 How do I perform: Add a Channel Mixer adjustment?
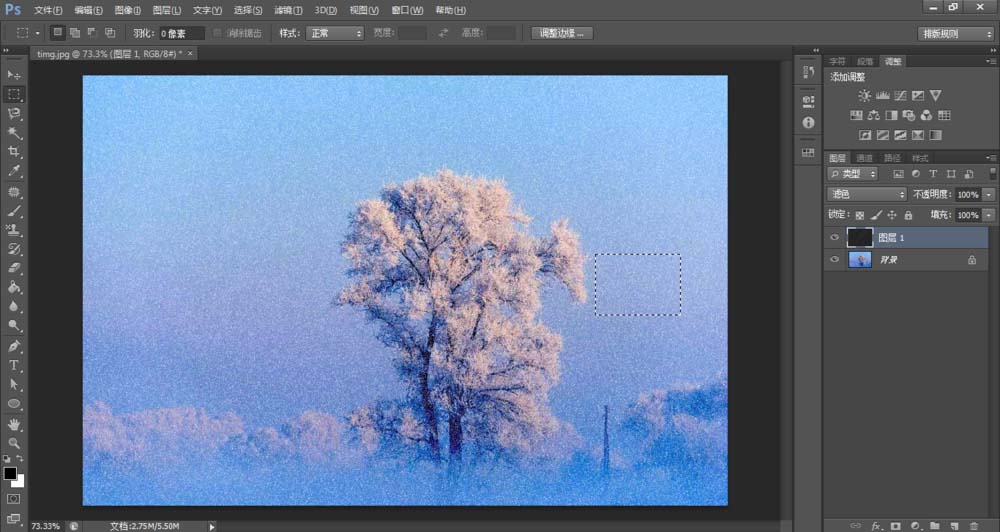point(927,115)
